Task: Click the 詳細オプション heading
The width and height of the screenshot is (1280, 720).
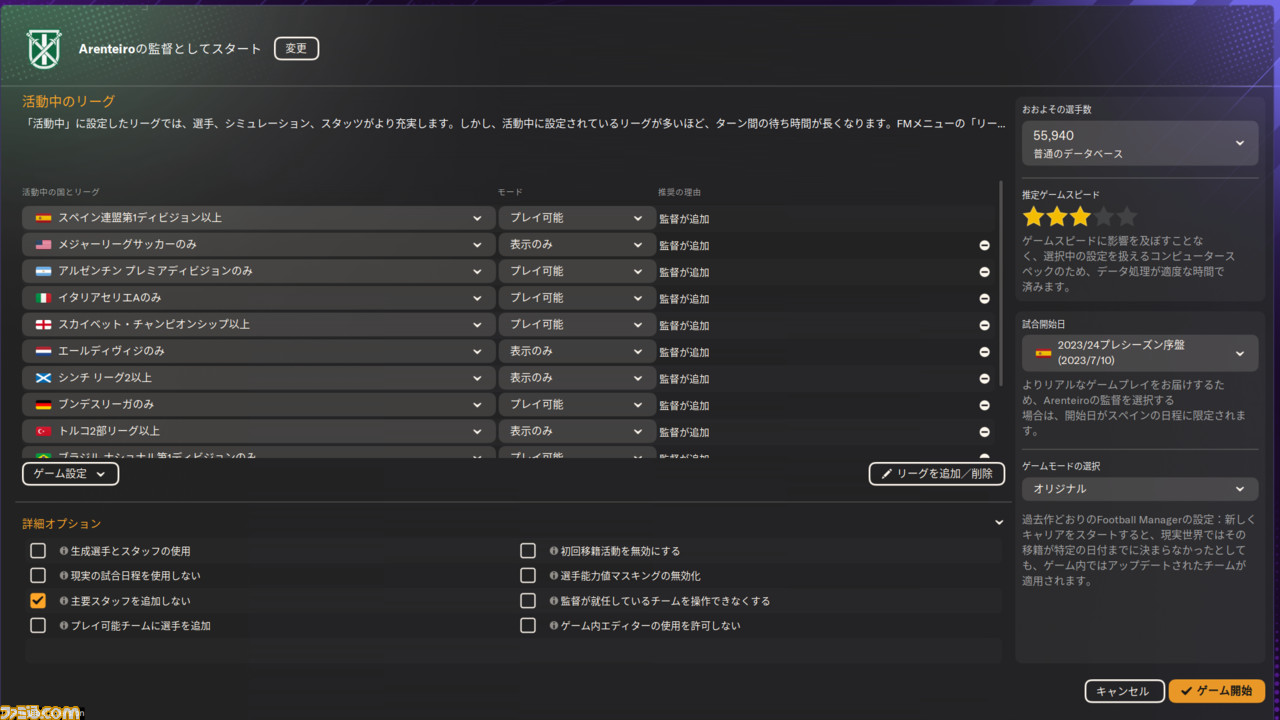Action: click(62, 524)
